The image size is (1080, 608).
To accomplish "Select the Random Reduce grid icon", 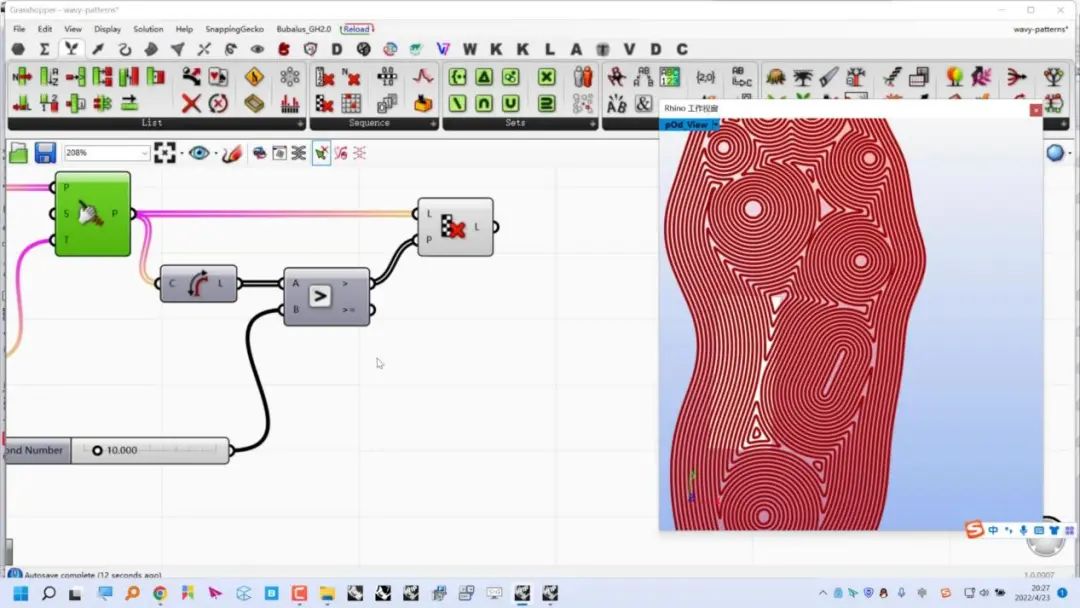I will point(351,103).
